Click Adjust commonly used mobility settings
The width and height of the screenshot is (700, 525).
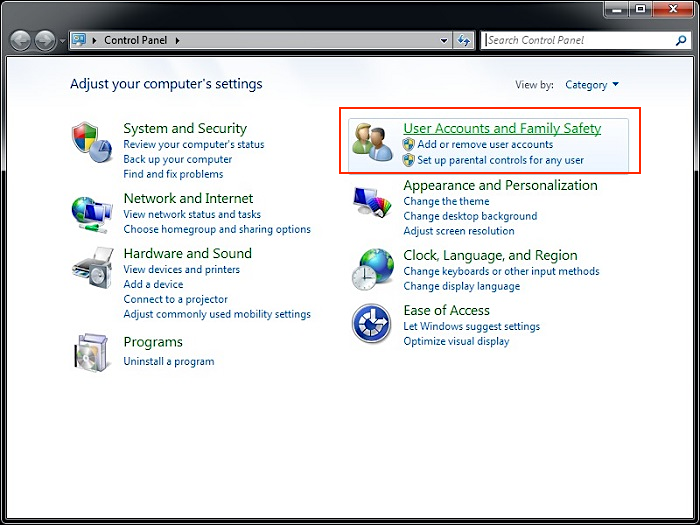tap(217, 314)
